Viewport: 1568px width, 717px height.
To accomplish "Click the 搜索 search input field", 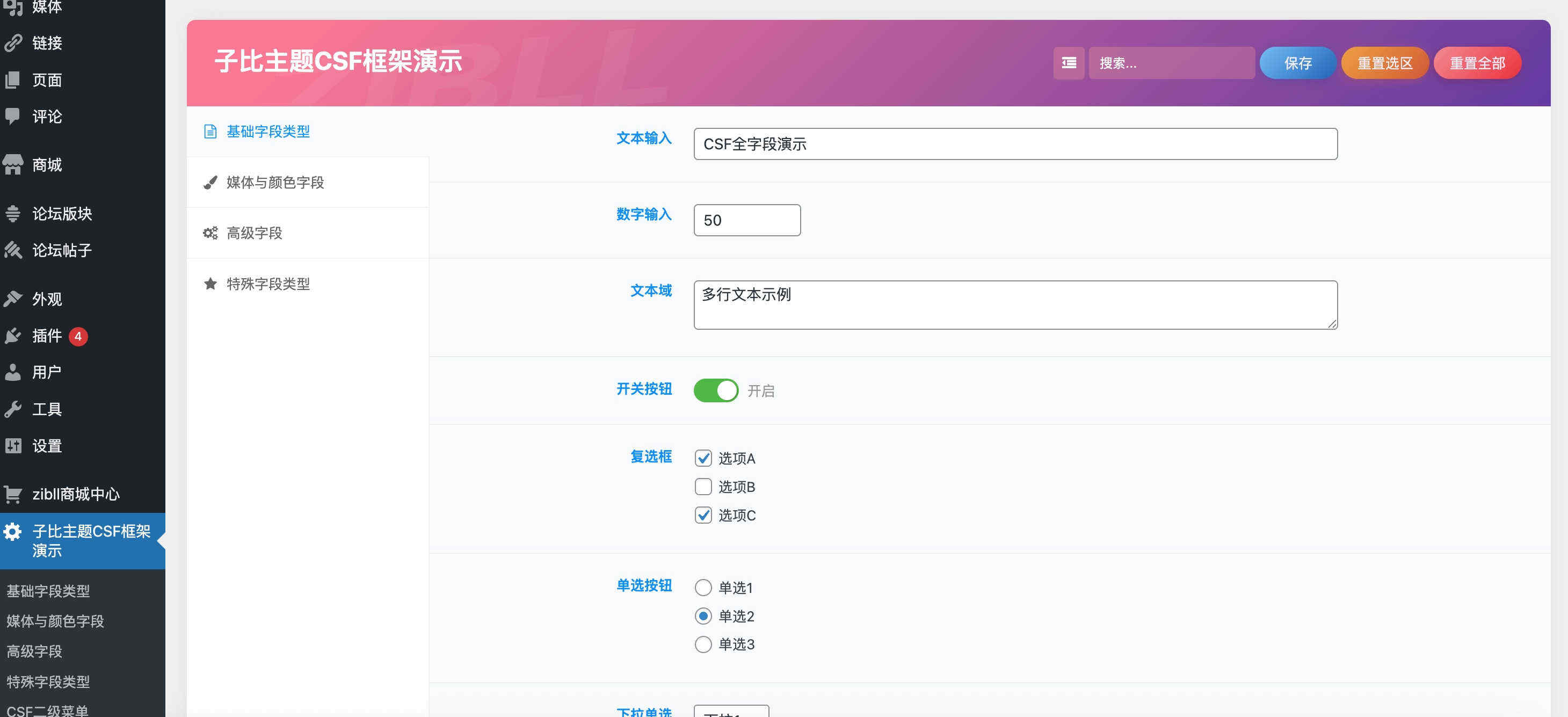I will [1171, 63].
